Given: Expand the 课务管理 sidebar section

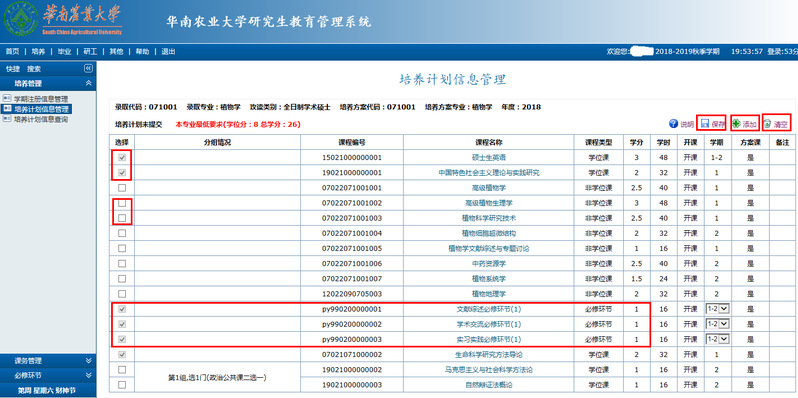Looking at the screenshot, I should click(48, 361).
